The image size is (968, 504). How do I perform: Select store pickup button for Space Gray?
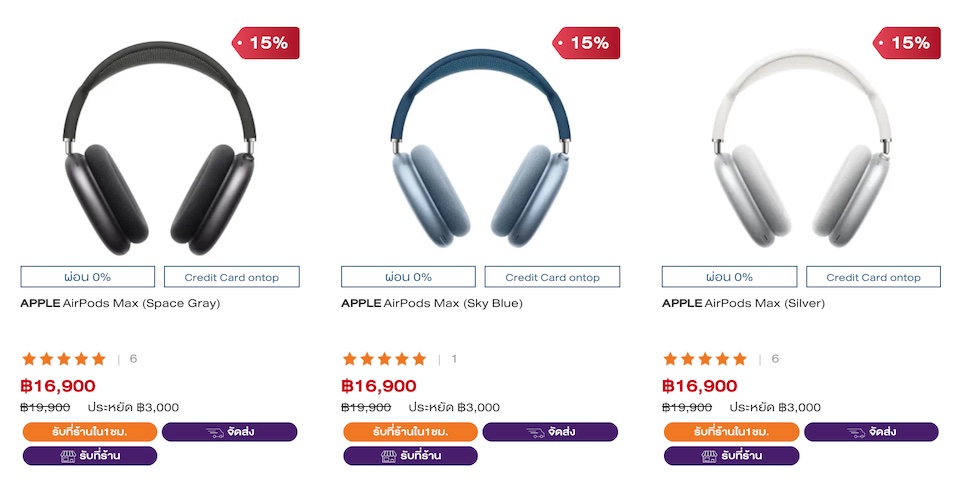[x=90, y=456]
